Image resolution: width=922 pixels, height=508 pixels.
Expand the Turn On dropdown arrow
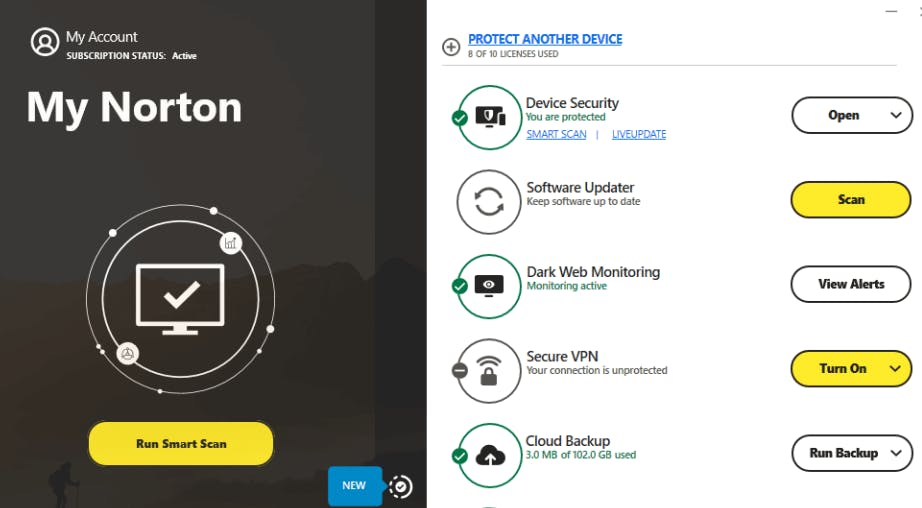tap(895, 369)
